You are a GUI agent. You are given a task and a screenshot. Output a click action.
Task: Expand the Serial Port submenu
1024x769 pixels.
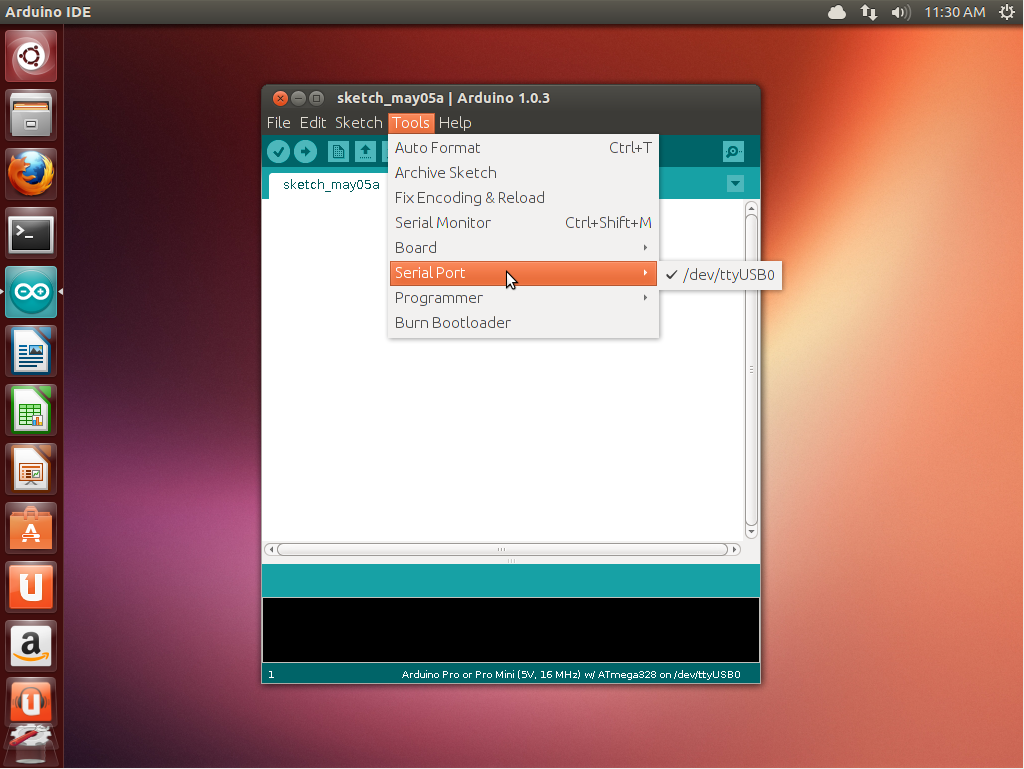[523, 273]
